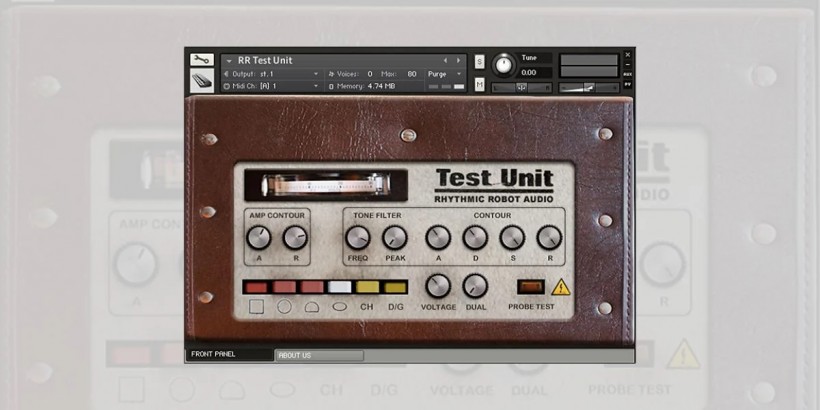Click the next instrument right arrow
This screenshot has height=410, width=820.
tap(459, 60)
